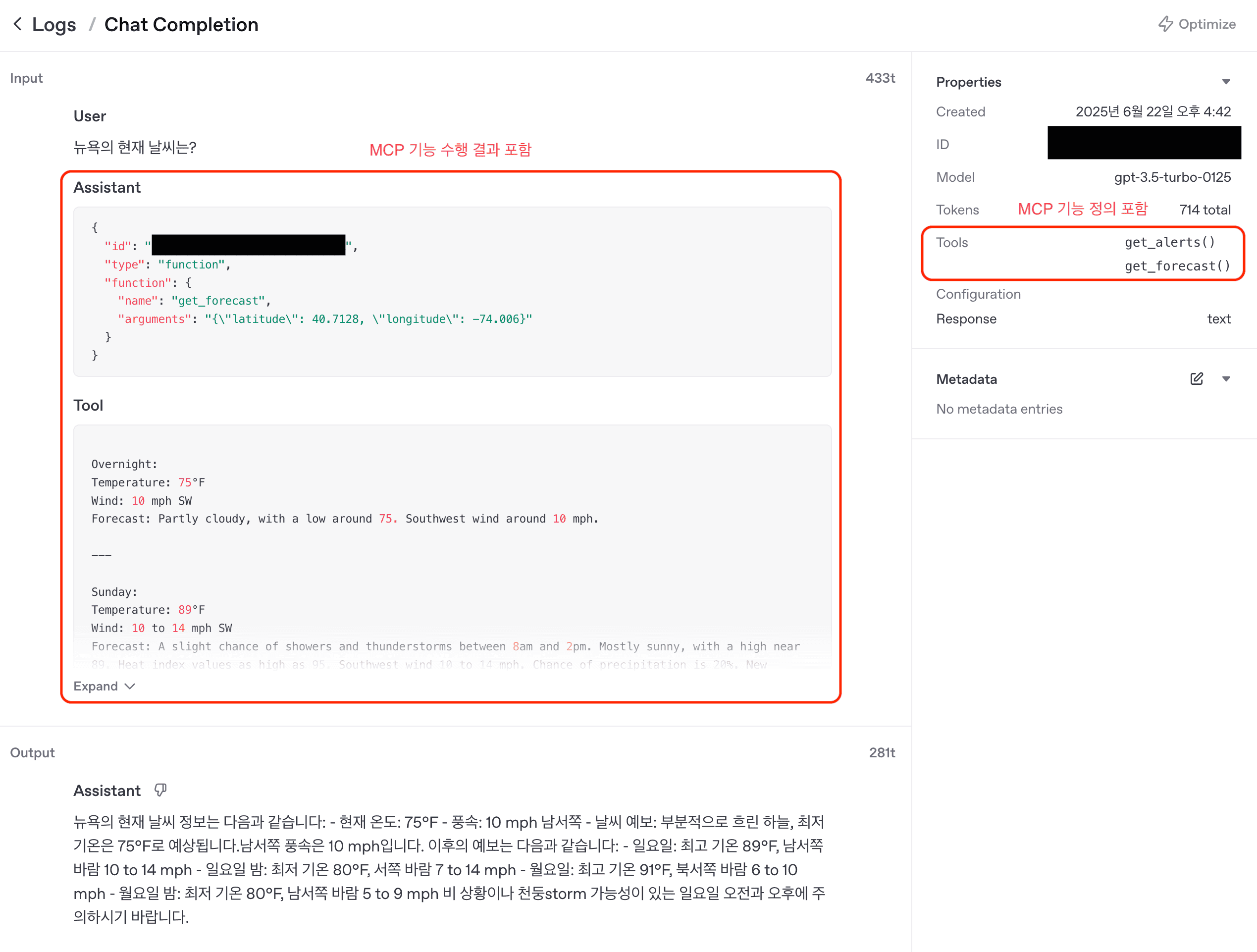Open the Logs breadcrumb link
This screenshot has width=1257, height=952.
pos(54,24)
